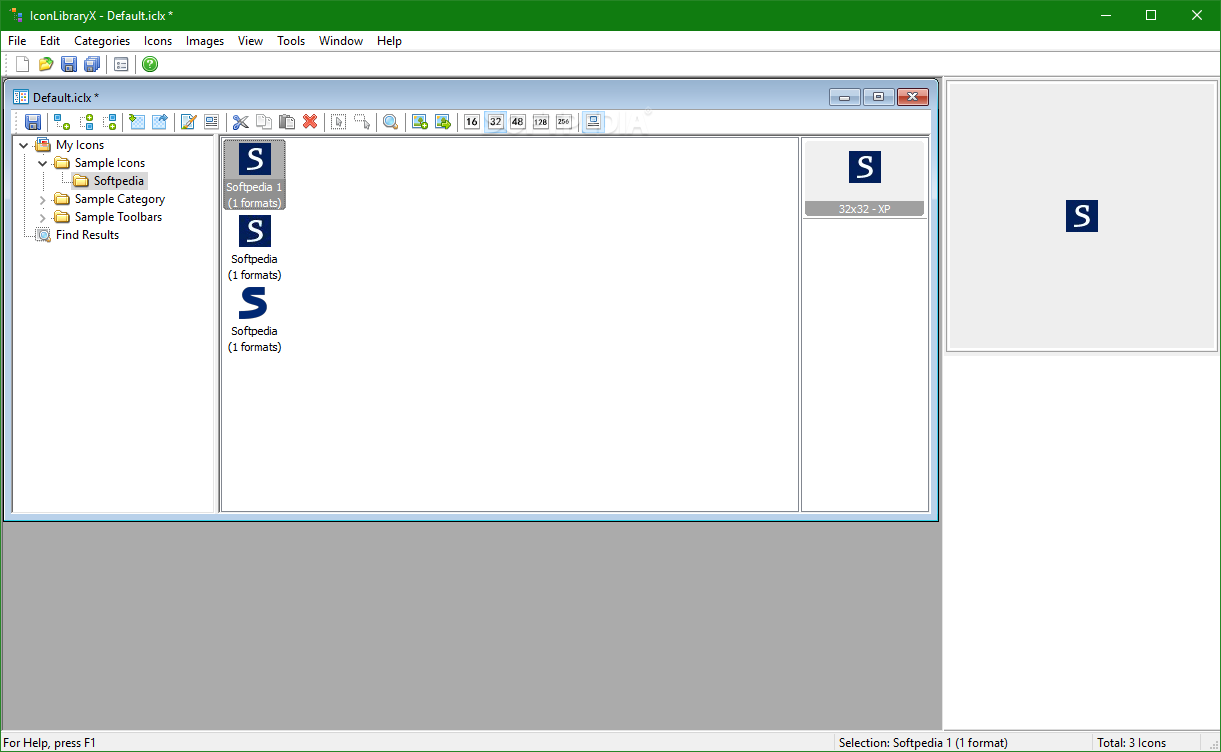The height and width of the screenshot is (752, 1221).
Task: Open the icon properties card icon
Action: tap(211, 122)
